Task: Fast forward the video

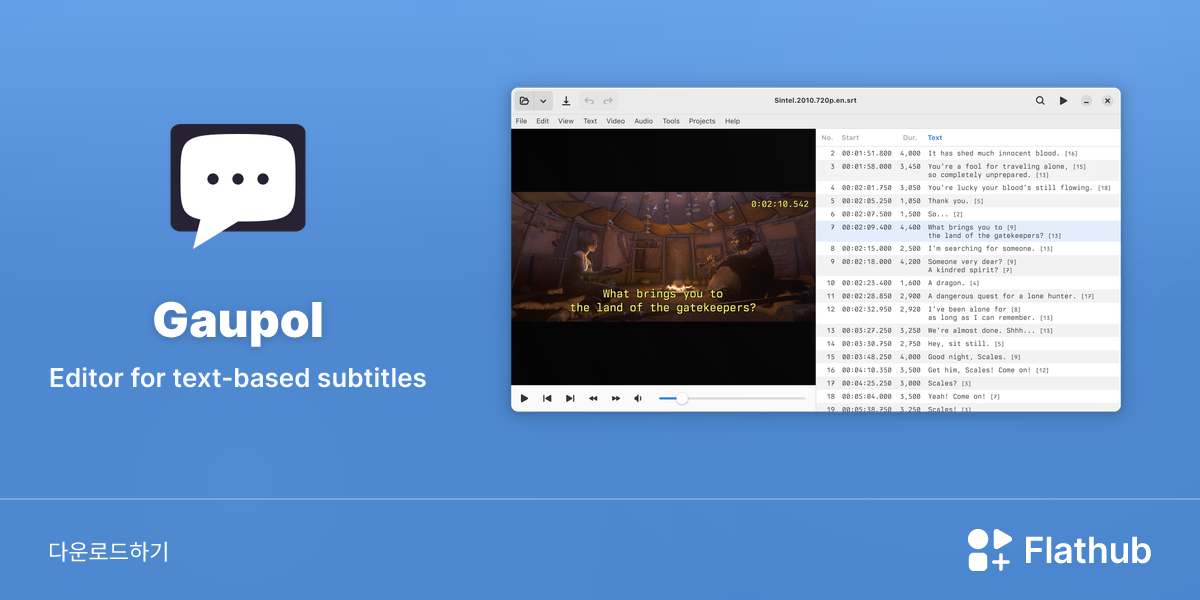Action: tap(615, 398)
